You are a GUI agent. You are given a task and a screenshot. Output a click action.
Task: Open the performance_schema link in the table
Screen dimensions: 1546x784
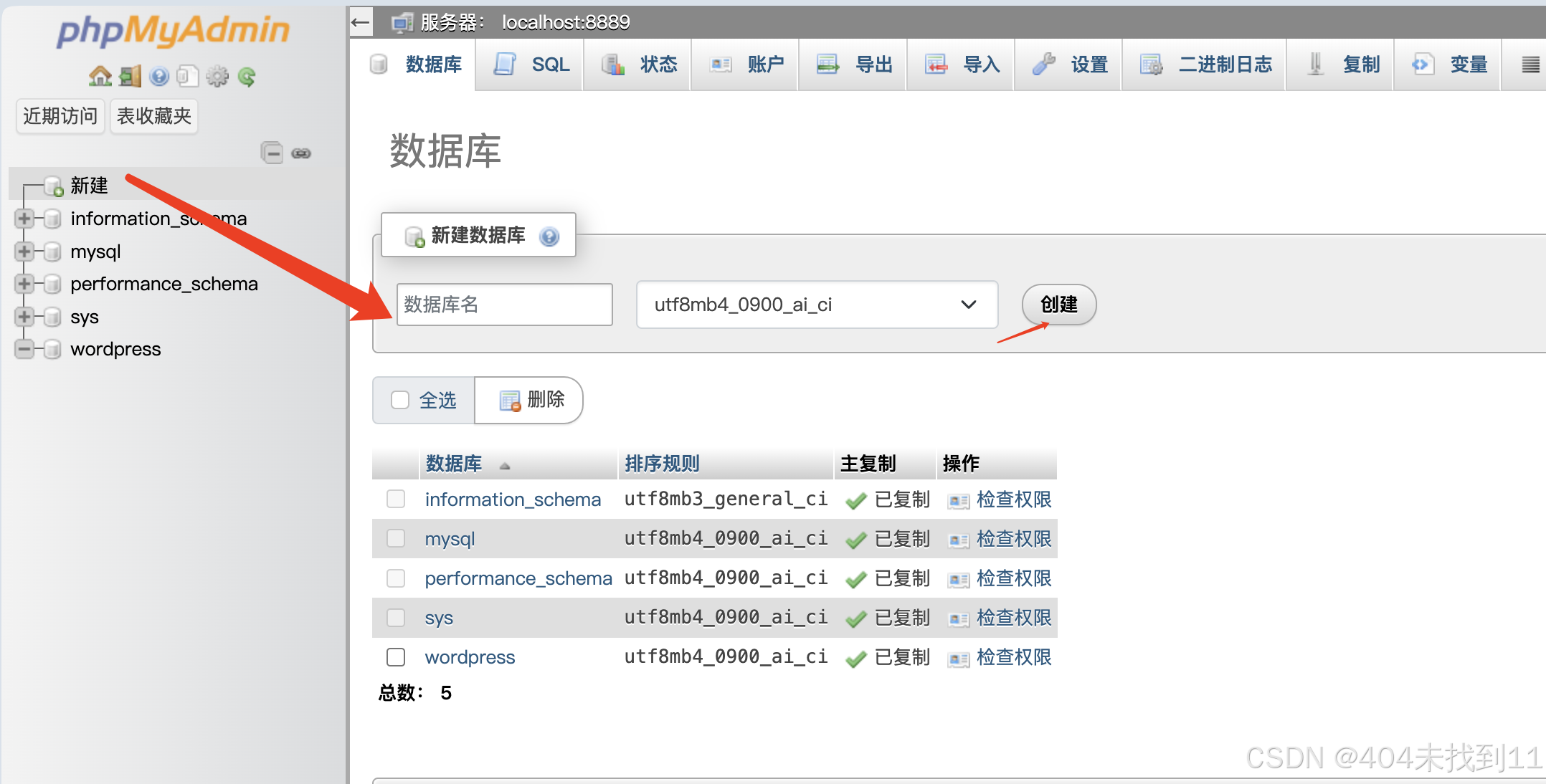point(518,578)
